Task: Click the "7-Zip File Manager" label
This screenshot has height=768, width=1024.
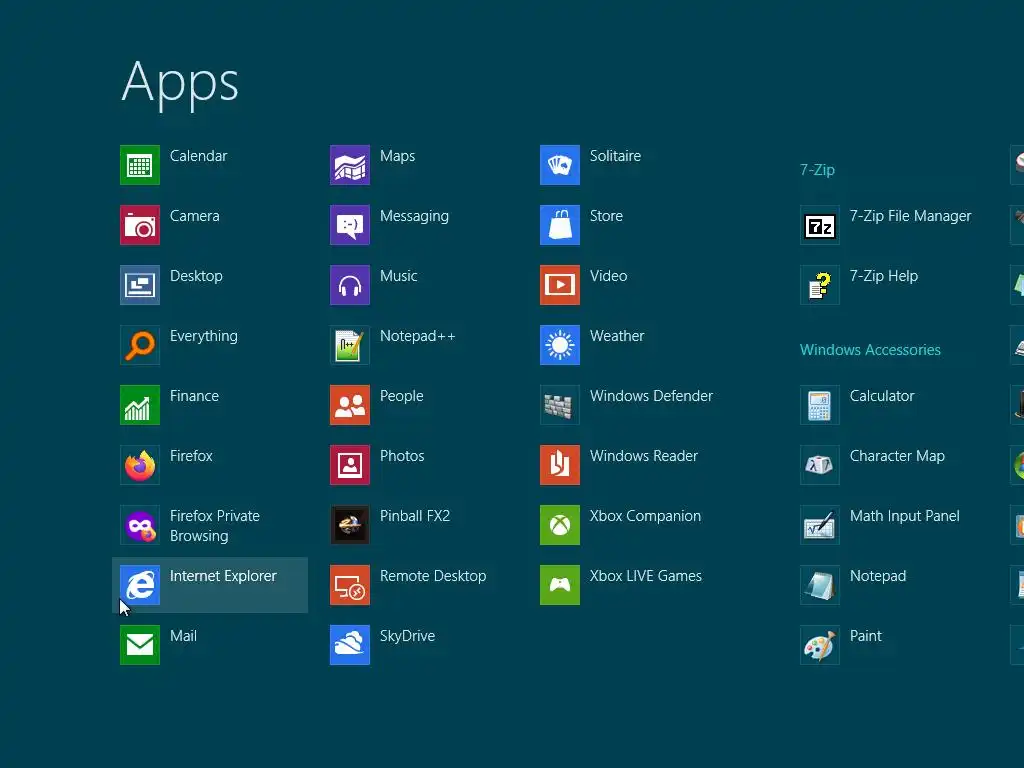Action: pyautogui.click(x=910, y=217)
